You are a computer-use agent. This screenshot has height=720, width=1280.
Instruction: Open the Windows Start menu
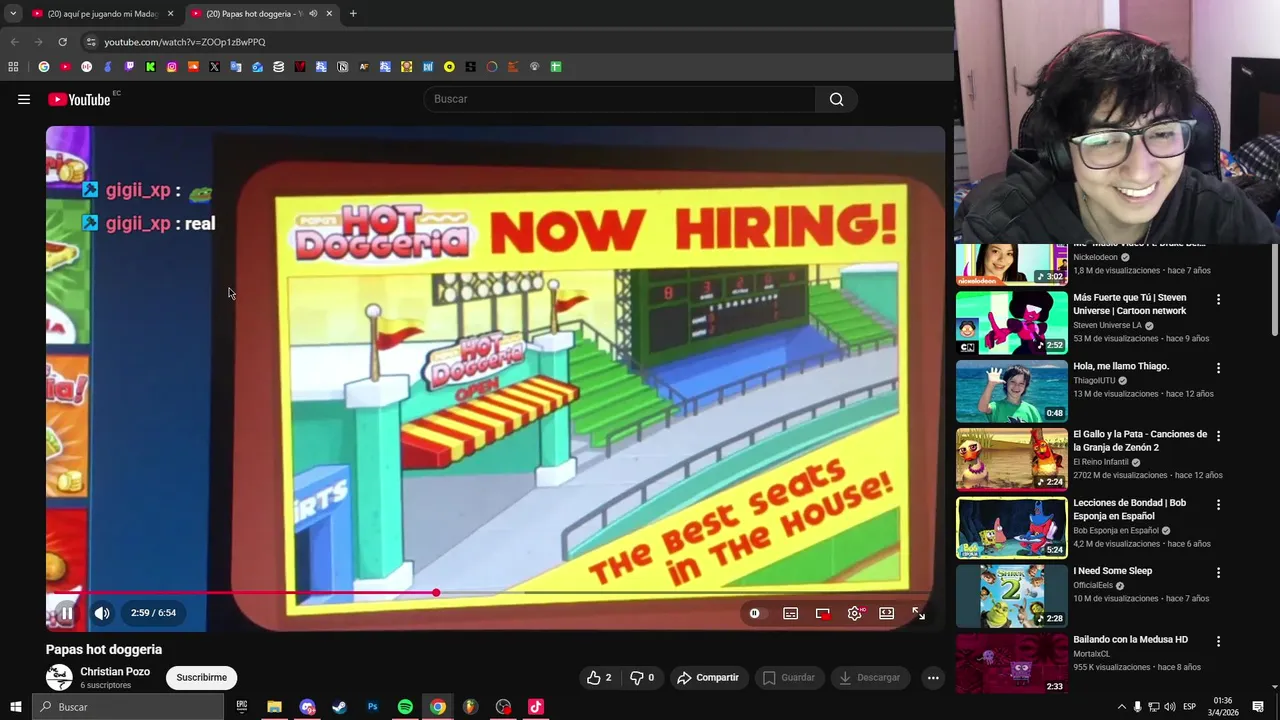pos(15,707)
